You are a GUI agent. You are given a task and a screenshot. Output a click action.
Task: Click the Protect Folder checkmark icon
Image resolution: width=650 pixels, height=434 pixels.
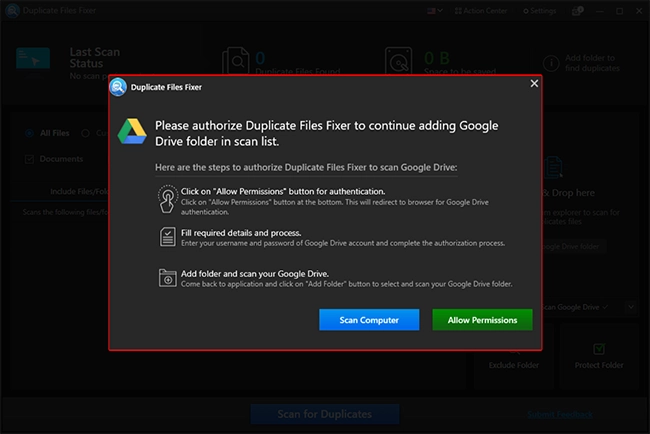[x=599, y=349]
